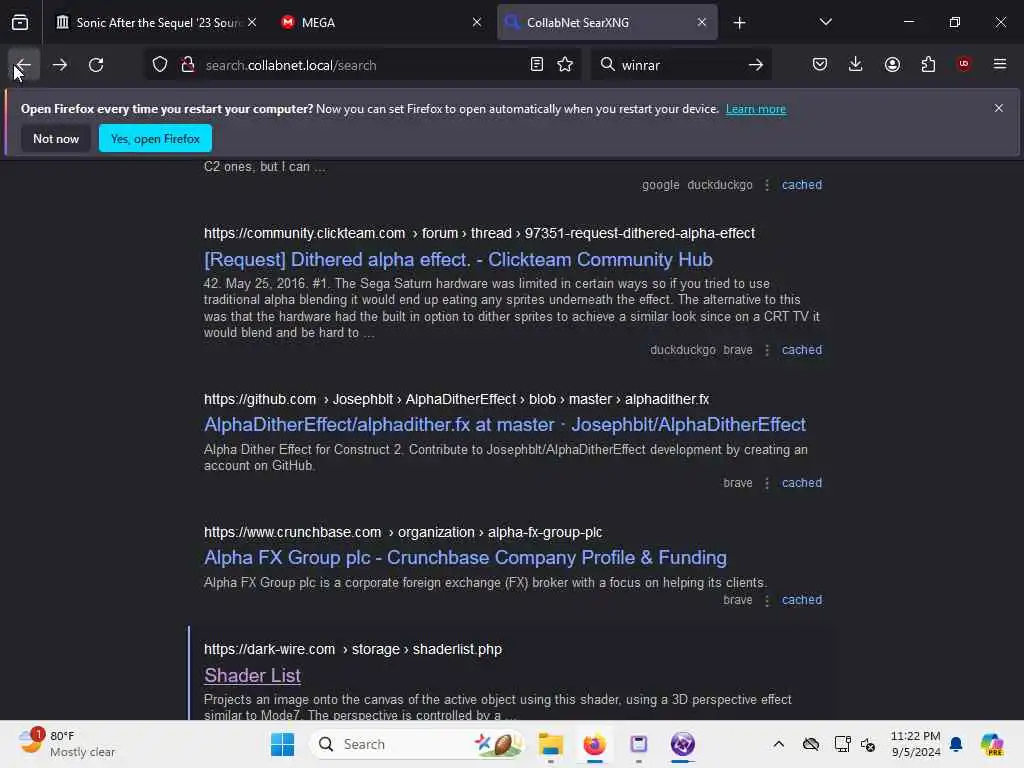Viewport: 1024px width, 768px height.
Task: Click the winrar search box
Action: tap(679, 65)
